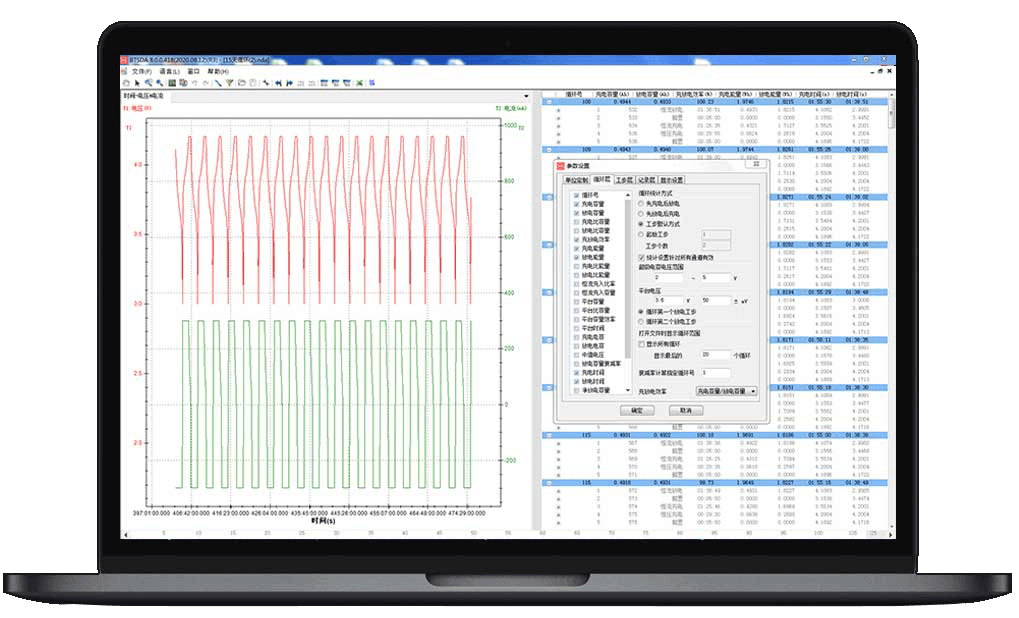Collapse cycle 109 row in table
Screen dimensions: 1019x618
pyautogui.click(x=548, y=149)
